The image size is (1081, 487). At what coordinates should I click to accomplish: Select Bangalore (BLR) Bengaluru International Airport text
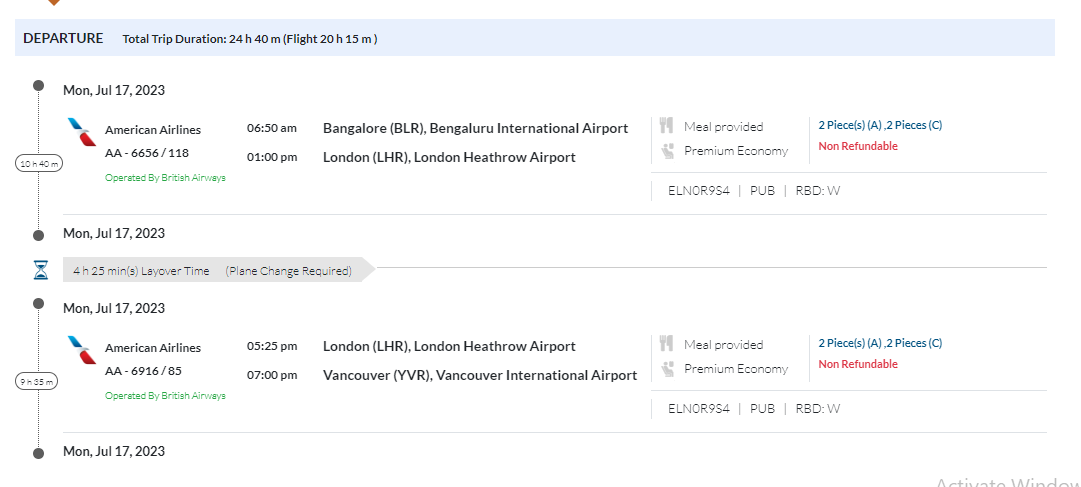coord(475,128)
